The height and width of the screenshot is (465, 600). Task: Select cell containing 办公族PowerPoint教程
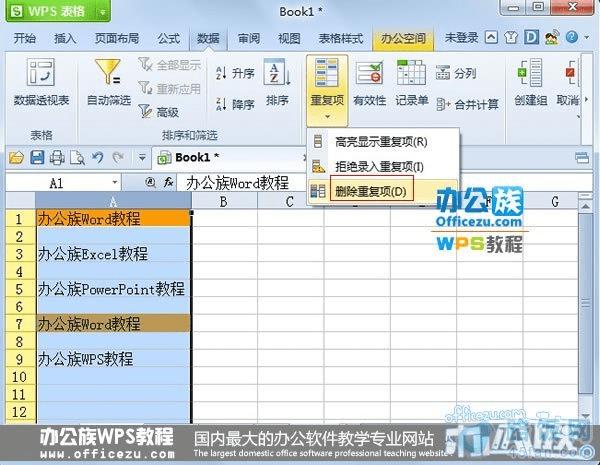(x=114, y=289)
